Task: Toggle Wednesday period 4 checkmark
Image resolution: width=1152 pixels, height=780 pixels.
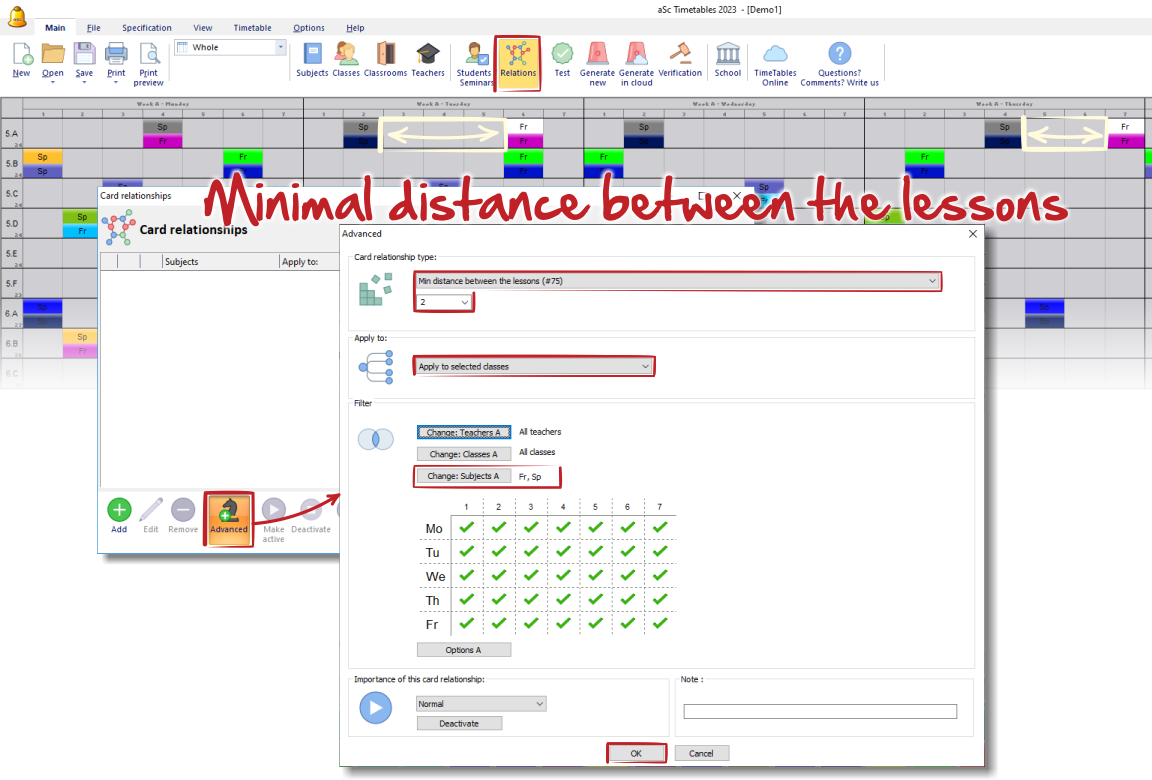Action: point(563,576)
